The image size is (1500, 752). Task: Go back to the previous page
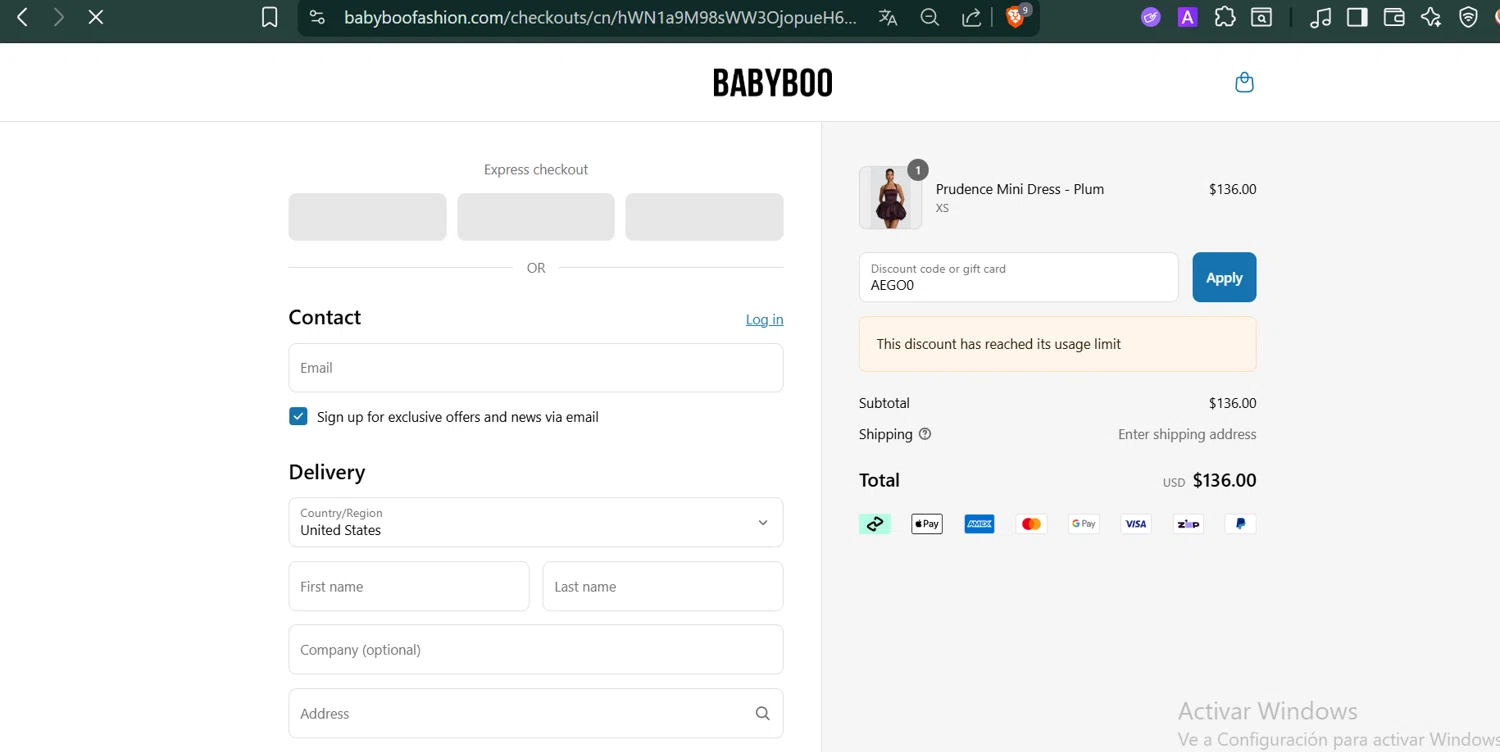click(22, 17)
